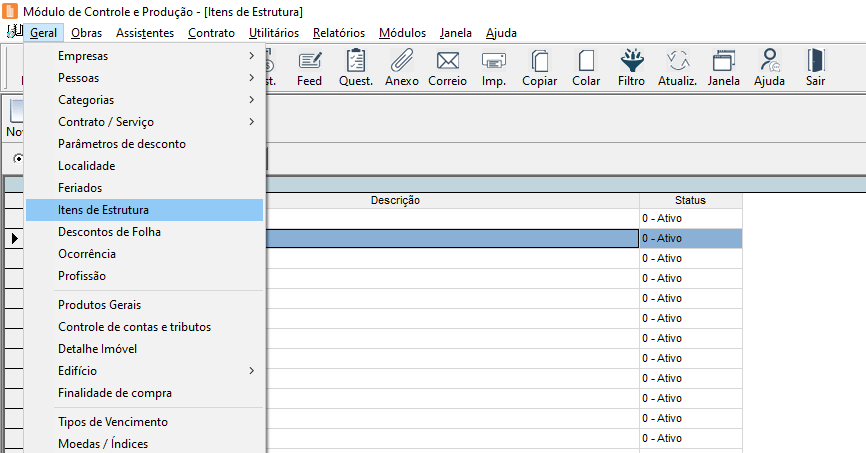Open the Filtro funnel icon
866x453 pixels.
pos(631,67)
